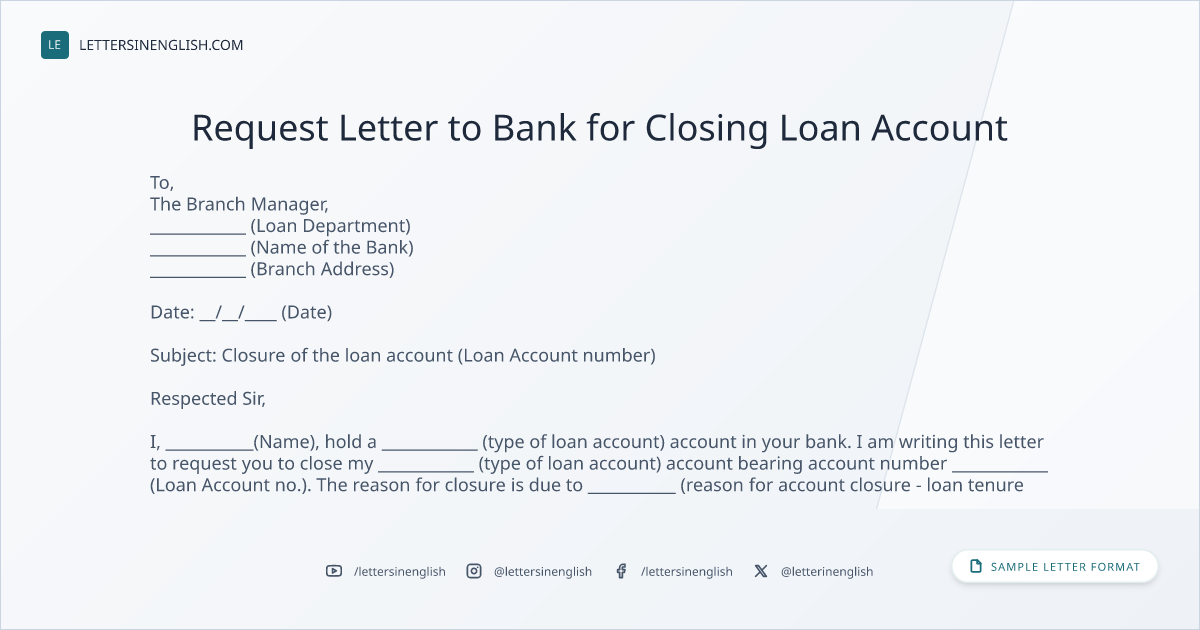Click the Date blank field
Viewport: 1200px width, 630px height.
click(x=238, y=312)
